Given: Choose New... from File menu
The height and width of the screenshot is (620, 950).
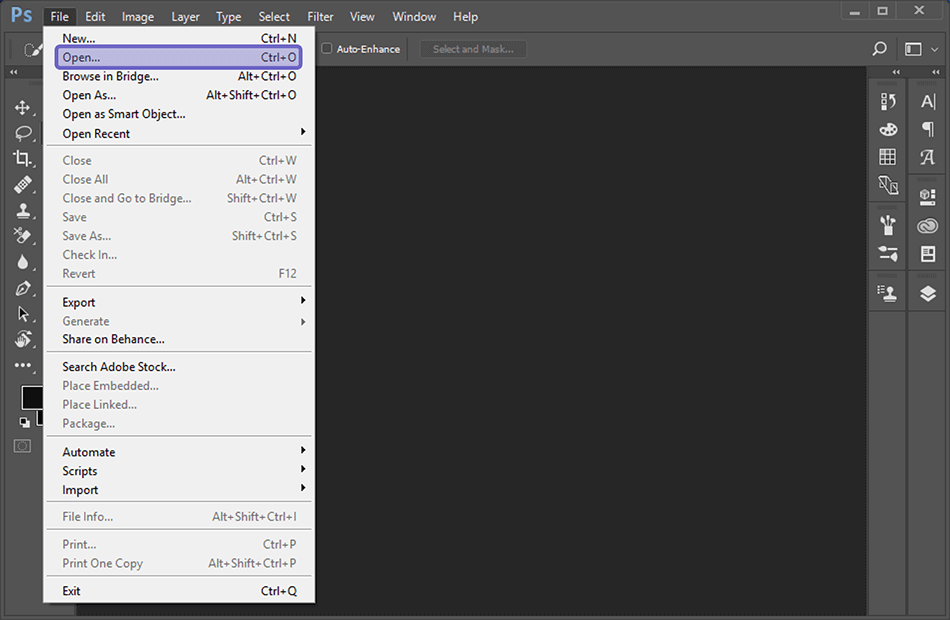Looking at the screenshot, I should click(x=179, y=38).
